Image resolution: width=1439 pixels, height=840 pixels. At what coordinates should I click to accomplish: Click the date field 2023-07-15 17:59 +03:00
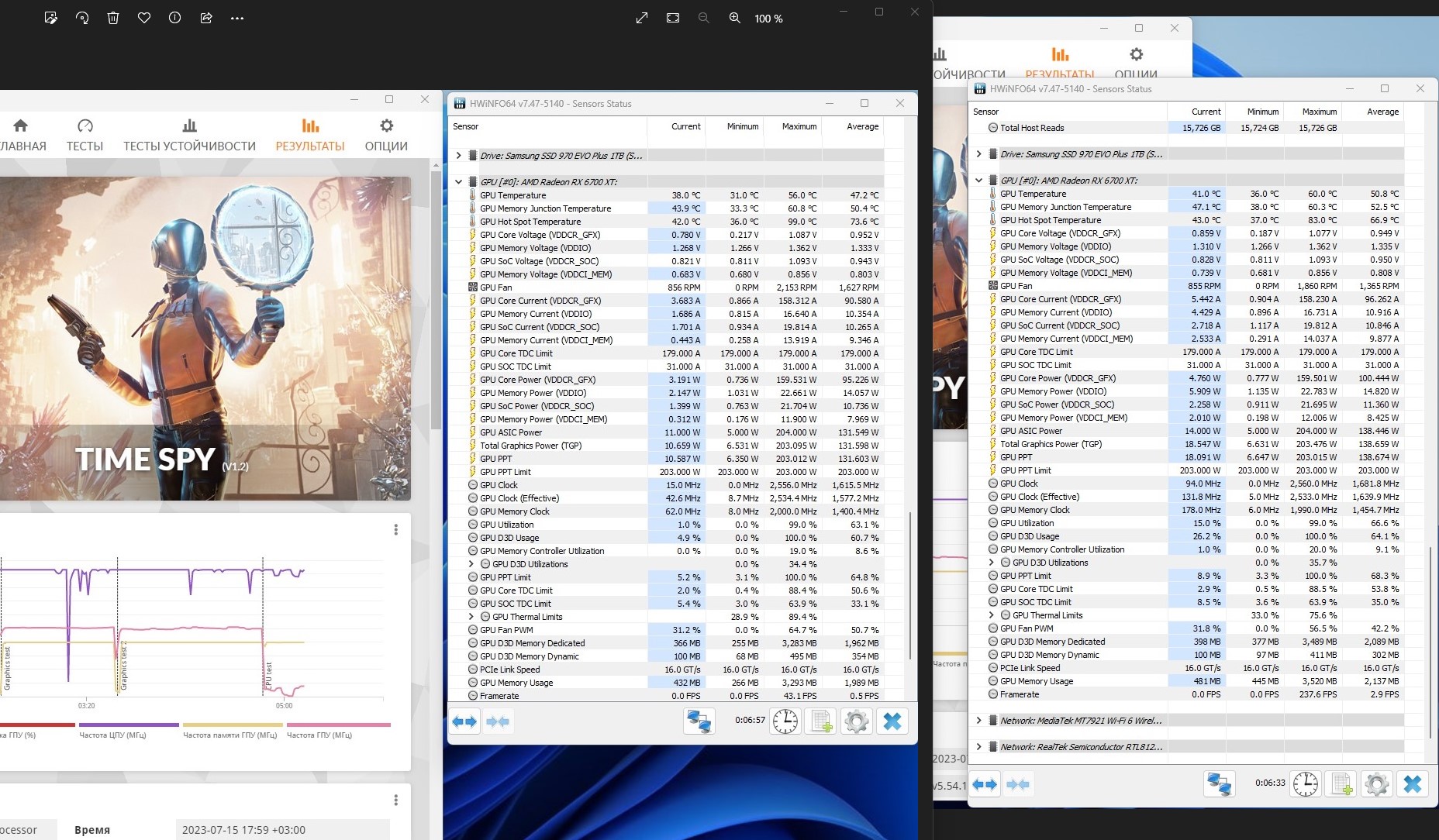[x=283, y=829]
